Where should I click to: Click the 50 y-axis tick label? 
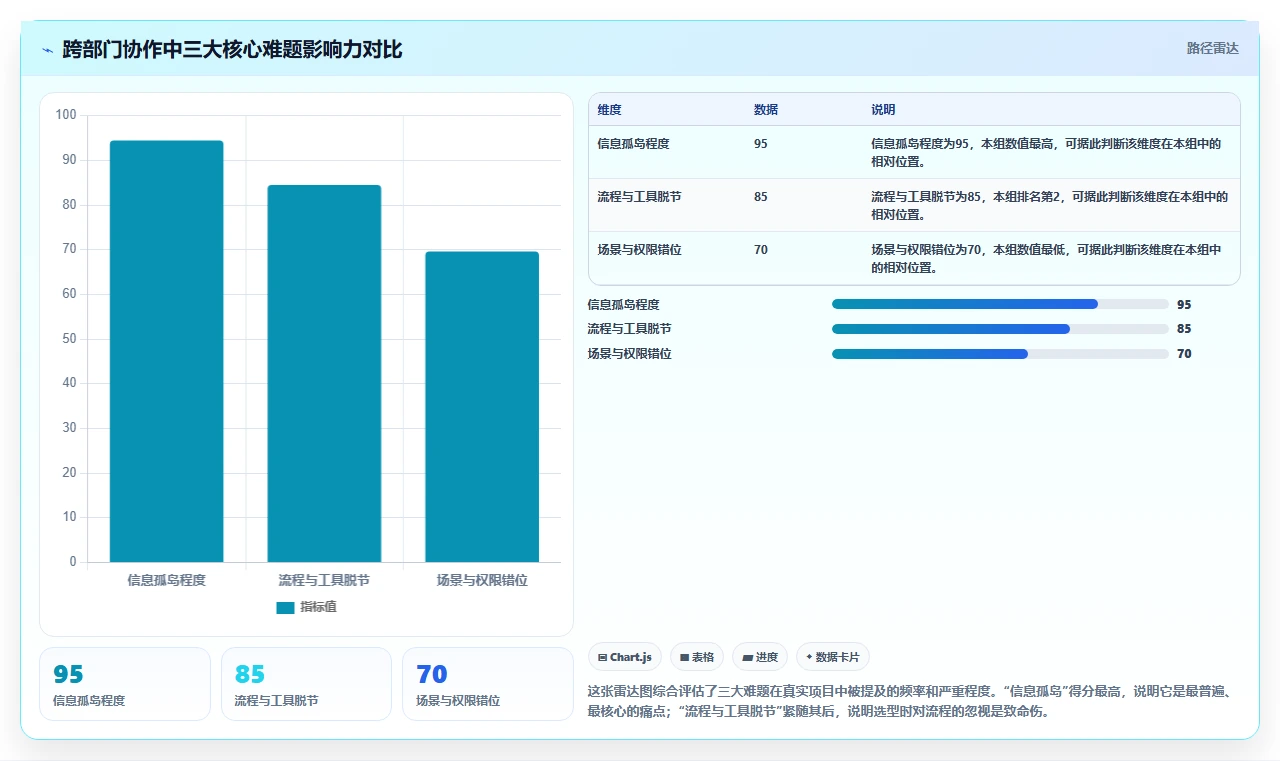click(x=69, y=339)
